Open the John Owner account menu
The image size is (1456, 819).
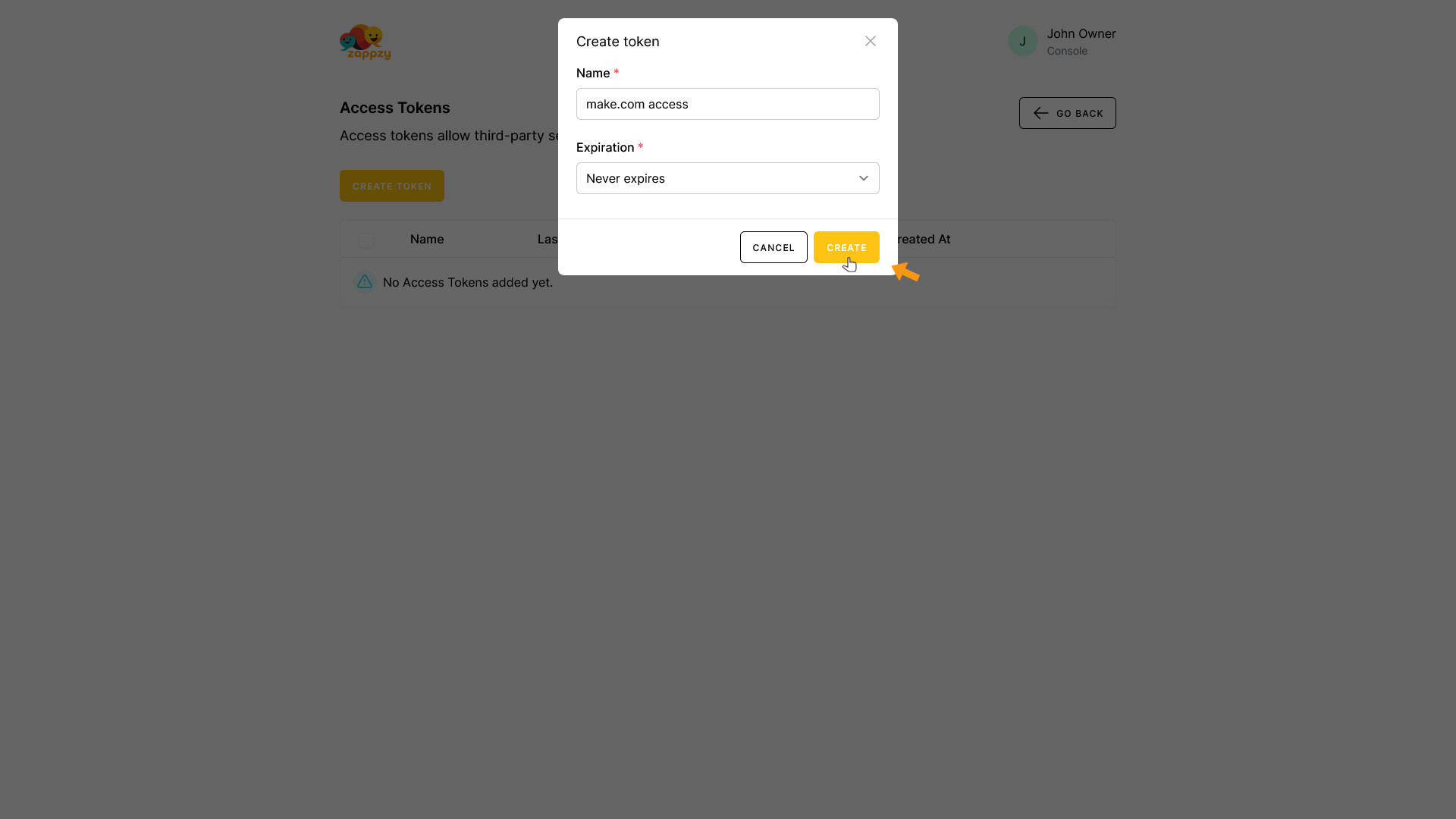pos(1062,42)
